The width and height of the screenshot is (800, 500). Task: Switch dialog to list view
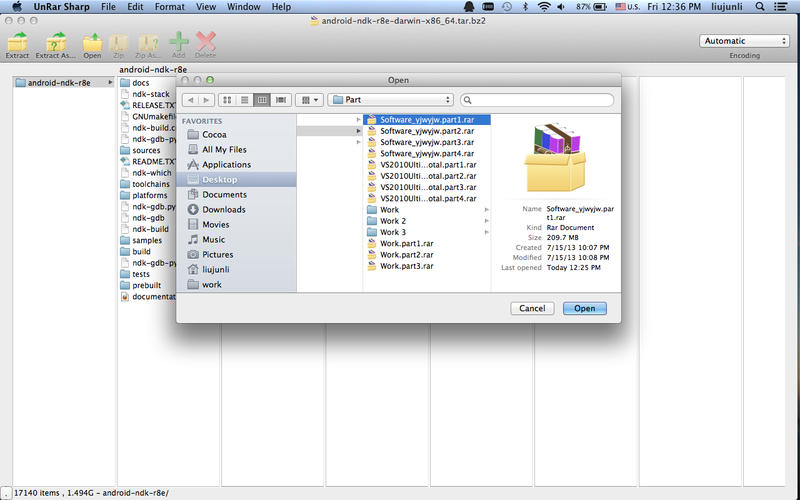[244, 100]
